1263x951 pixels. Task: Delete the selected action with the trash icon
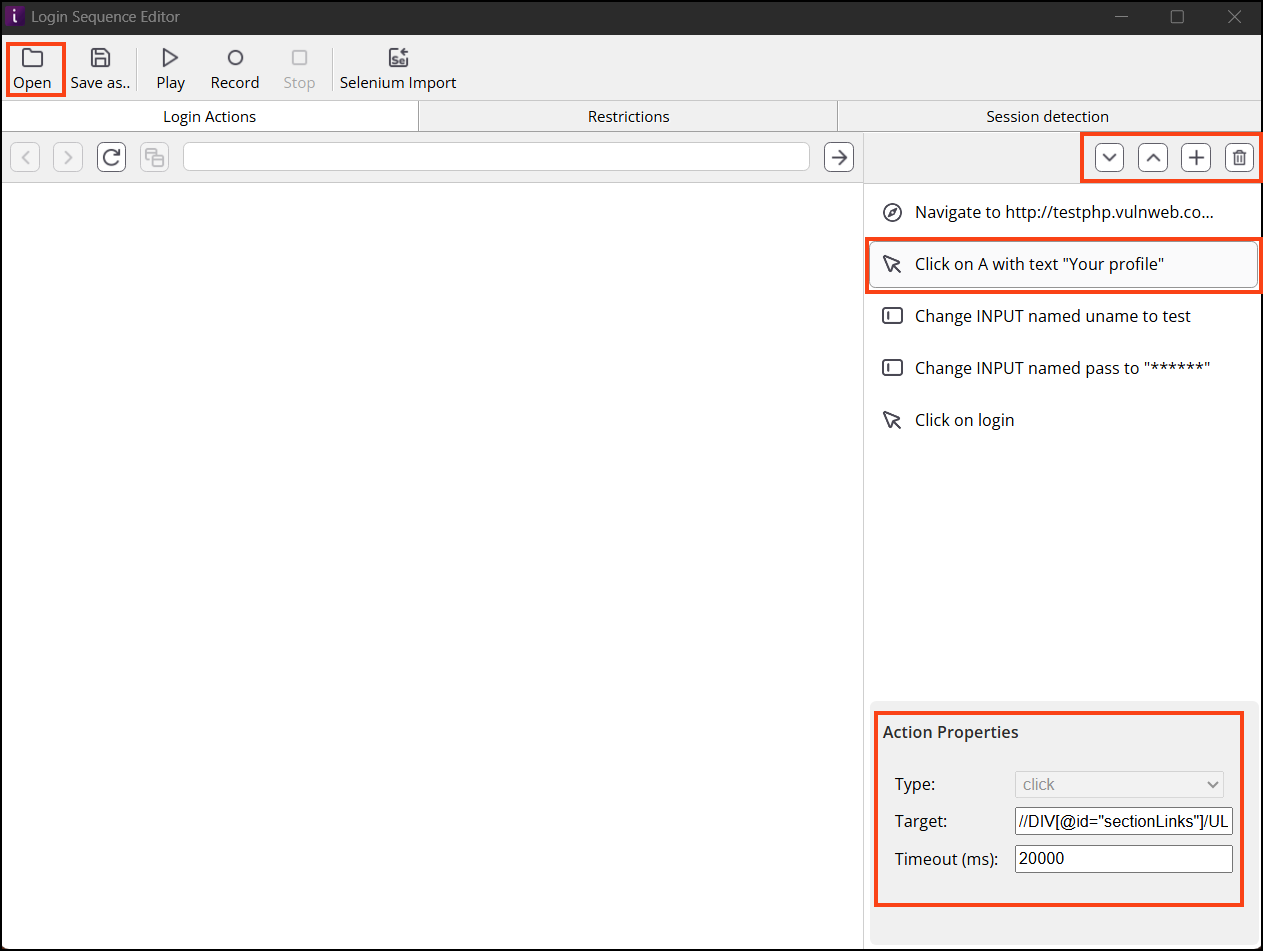tap(1239, 157)
